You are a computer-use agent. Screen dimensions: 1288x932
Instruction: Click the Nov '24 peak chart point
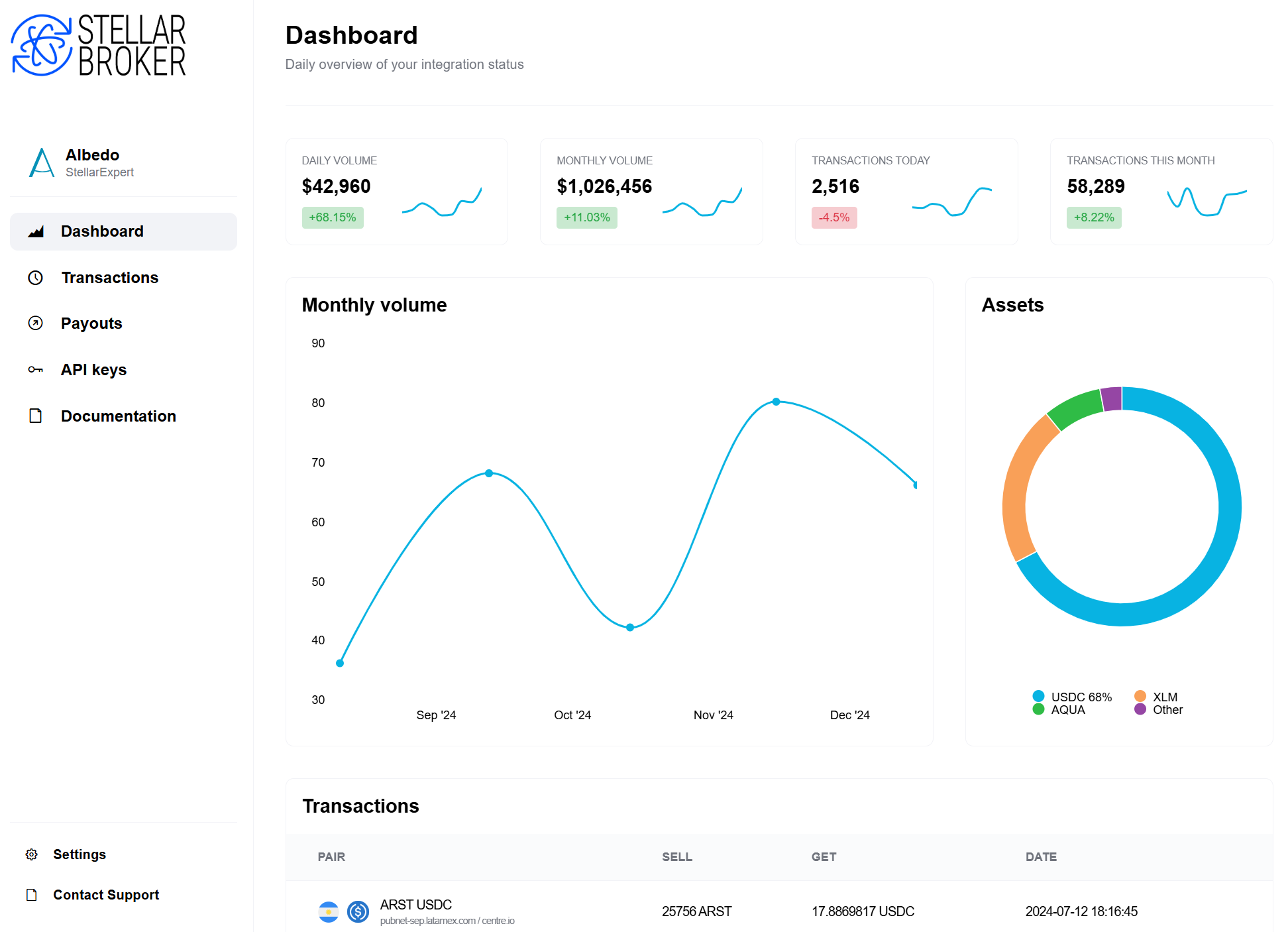click(x=776, y=402)
